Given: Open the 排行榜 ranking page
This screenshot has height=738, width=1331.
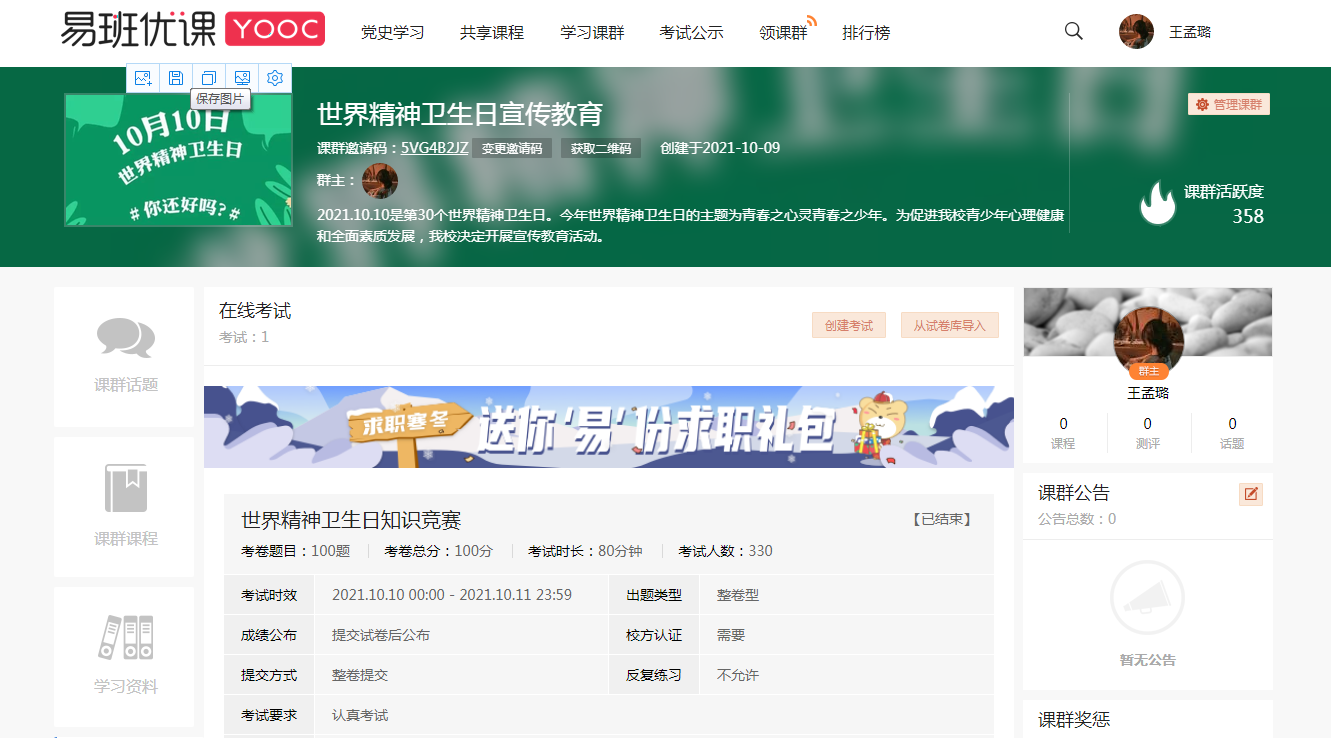Looking at the screenshot, I should click(x=866, y=33).
